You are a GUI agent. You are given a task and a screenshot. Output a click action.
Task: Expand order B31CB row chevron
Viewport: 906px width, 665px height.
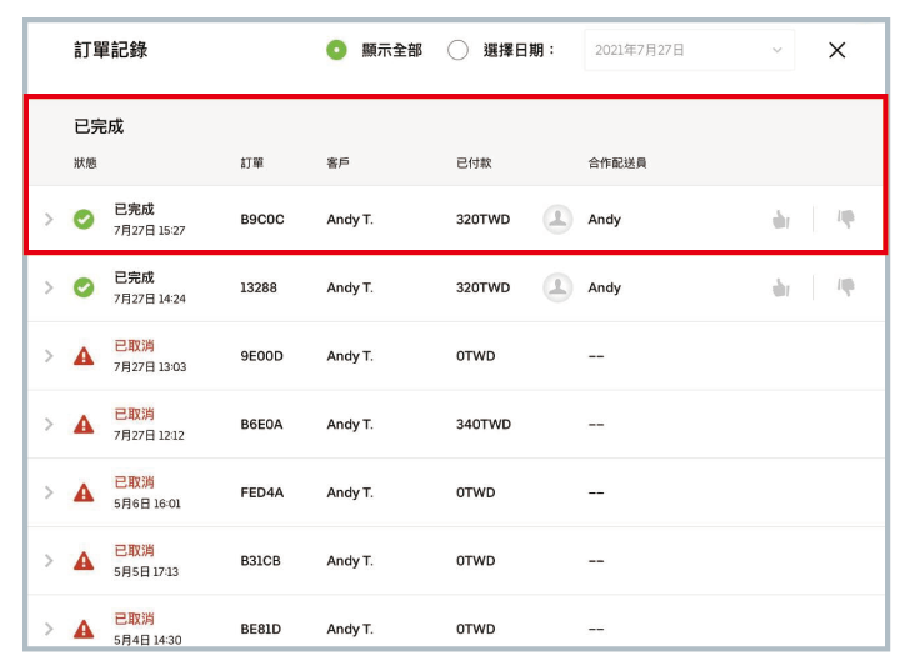pos(49,560)
